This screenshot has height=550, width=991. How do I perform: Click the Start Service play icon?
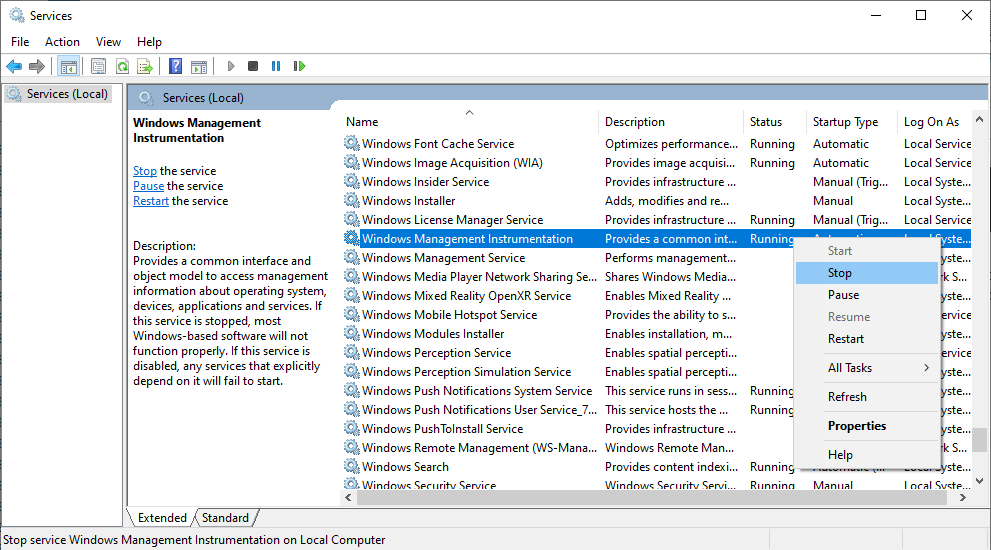point(231,66)
